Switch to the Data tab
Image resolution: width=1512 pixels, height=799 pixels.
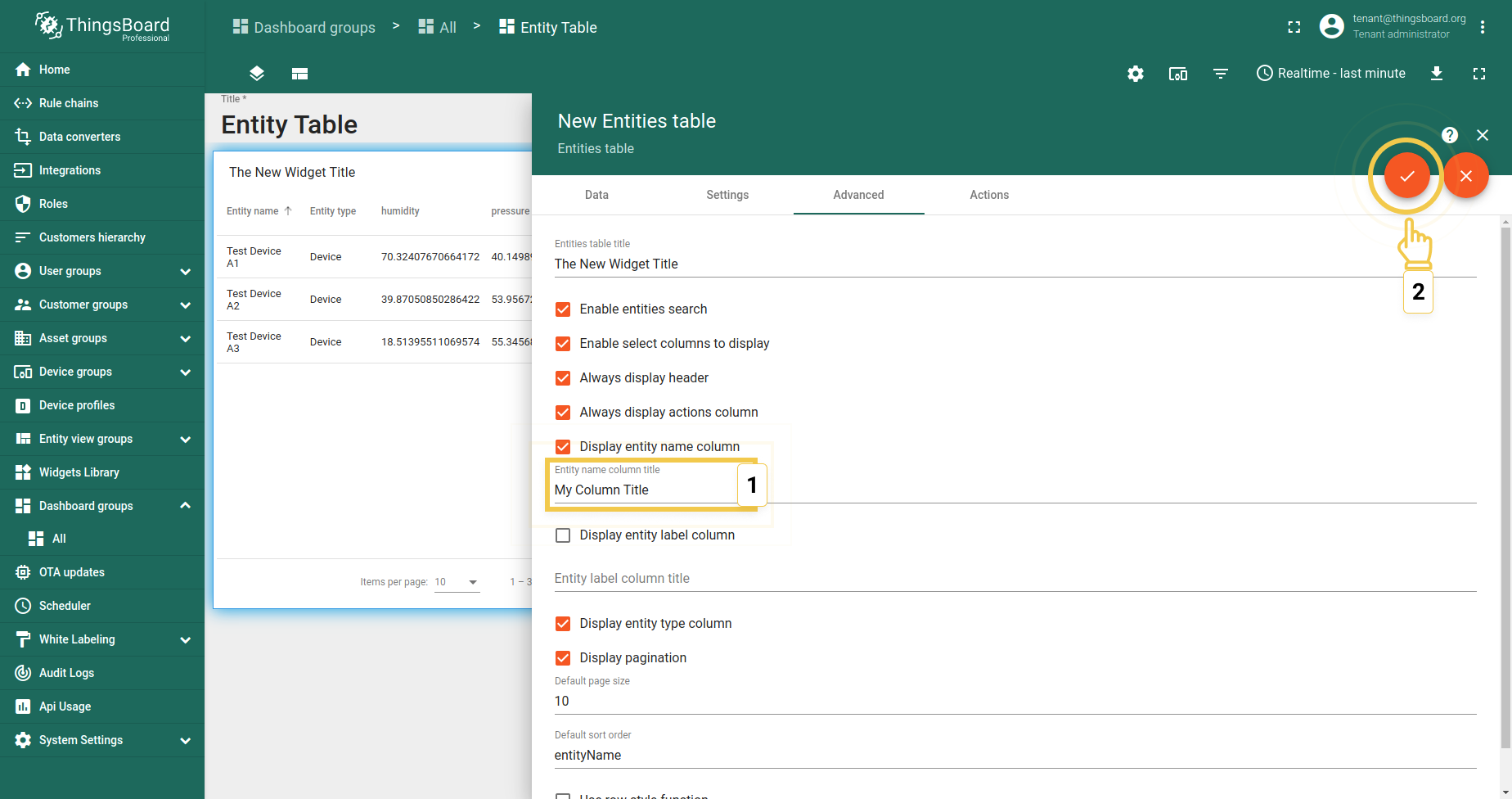596,195
